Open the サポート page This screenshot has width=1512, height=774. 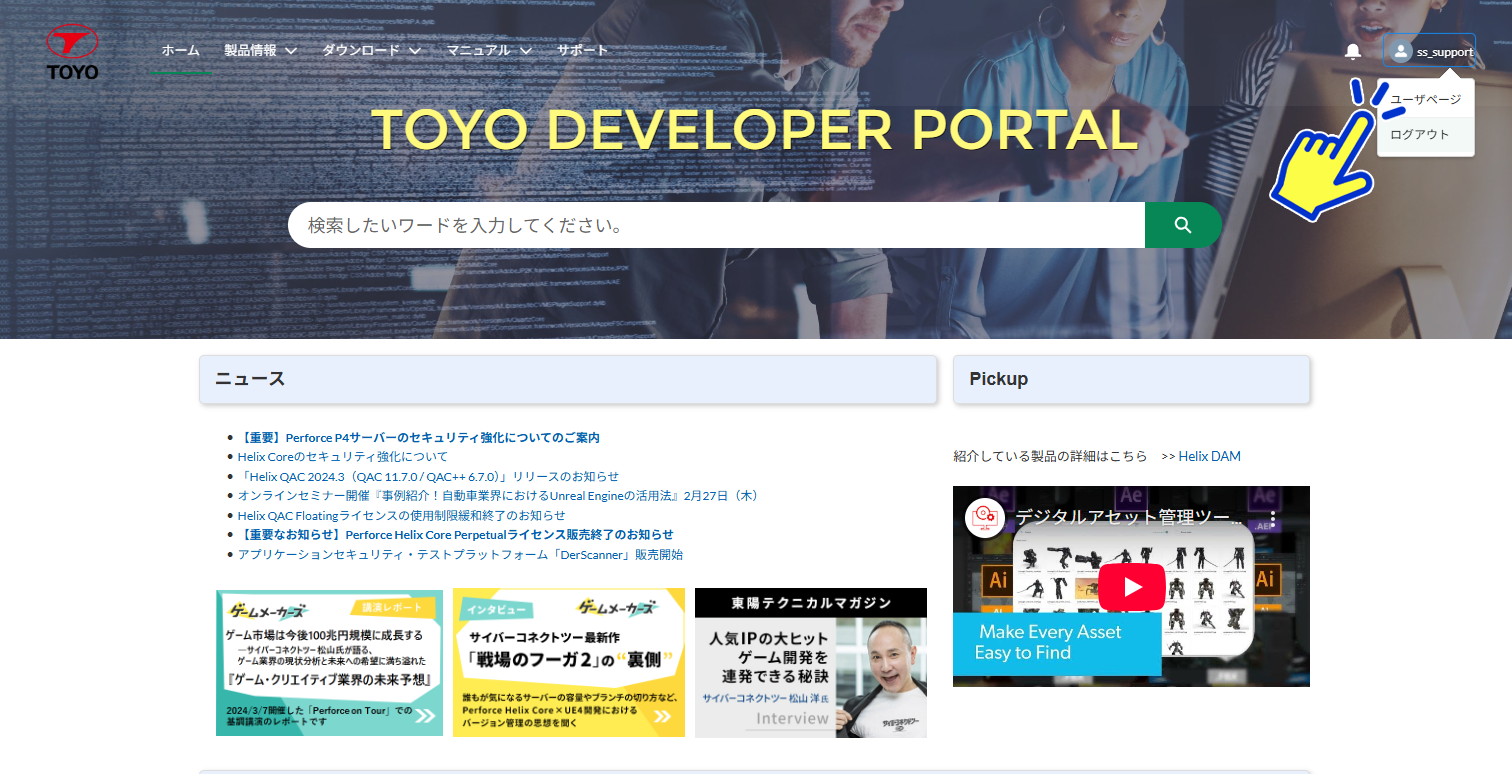[x=582, y=51]
